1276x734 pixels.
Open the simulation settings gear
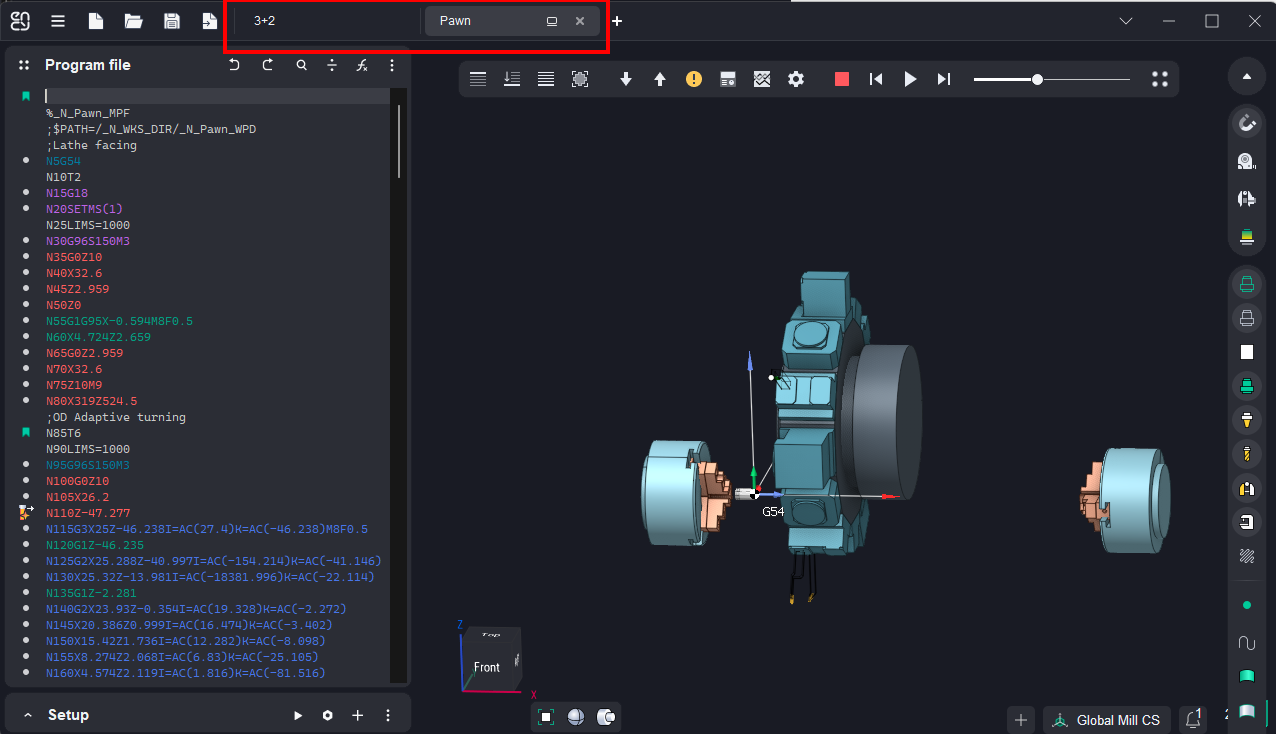[796, 79]
